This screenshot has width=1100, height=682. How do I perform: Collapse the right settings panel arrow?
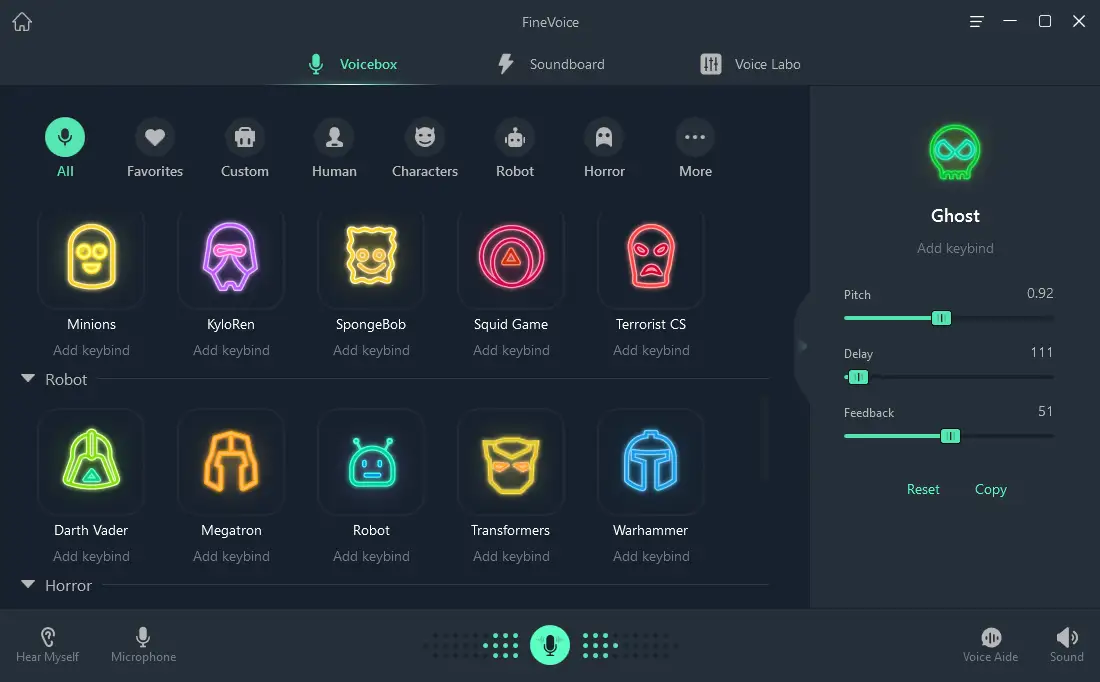point(802,346)
